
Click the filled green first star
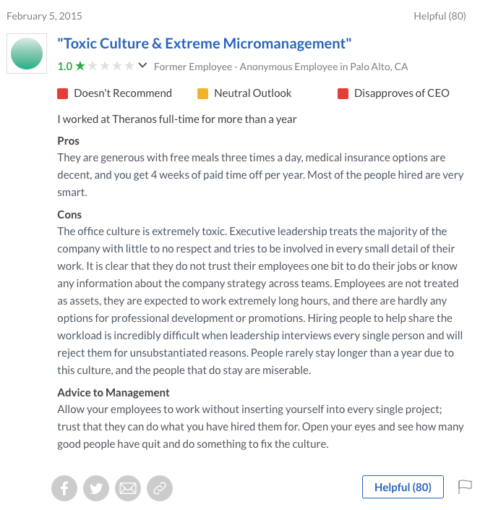(x=80, y=66)
